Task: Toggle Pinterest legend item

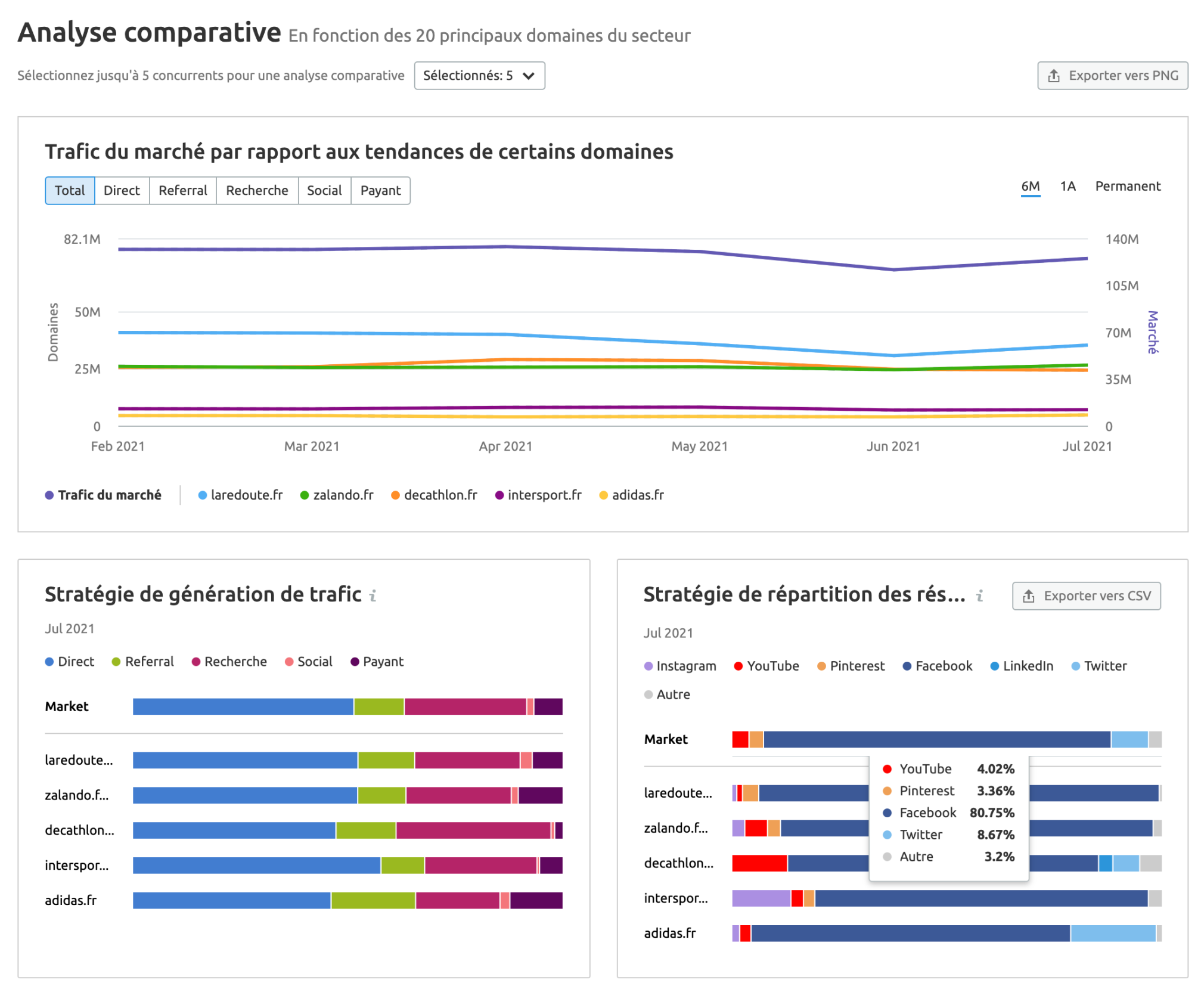Action: [x=851, y=665]
